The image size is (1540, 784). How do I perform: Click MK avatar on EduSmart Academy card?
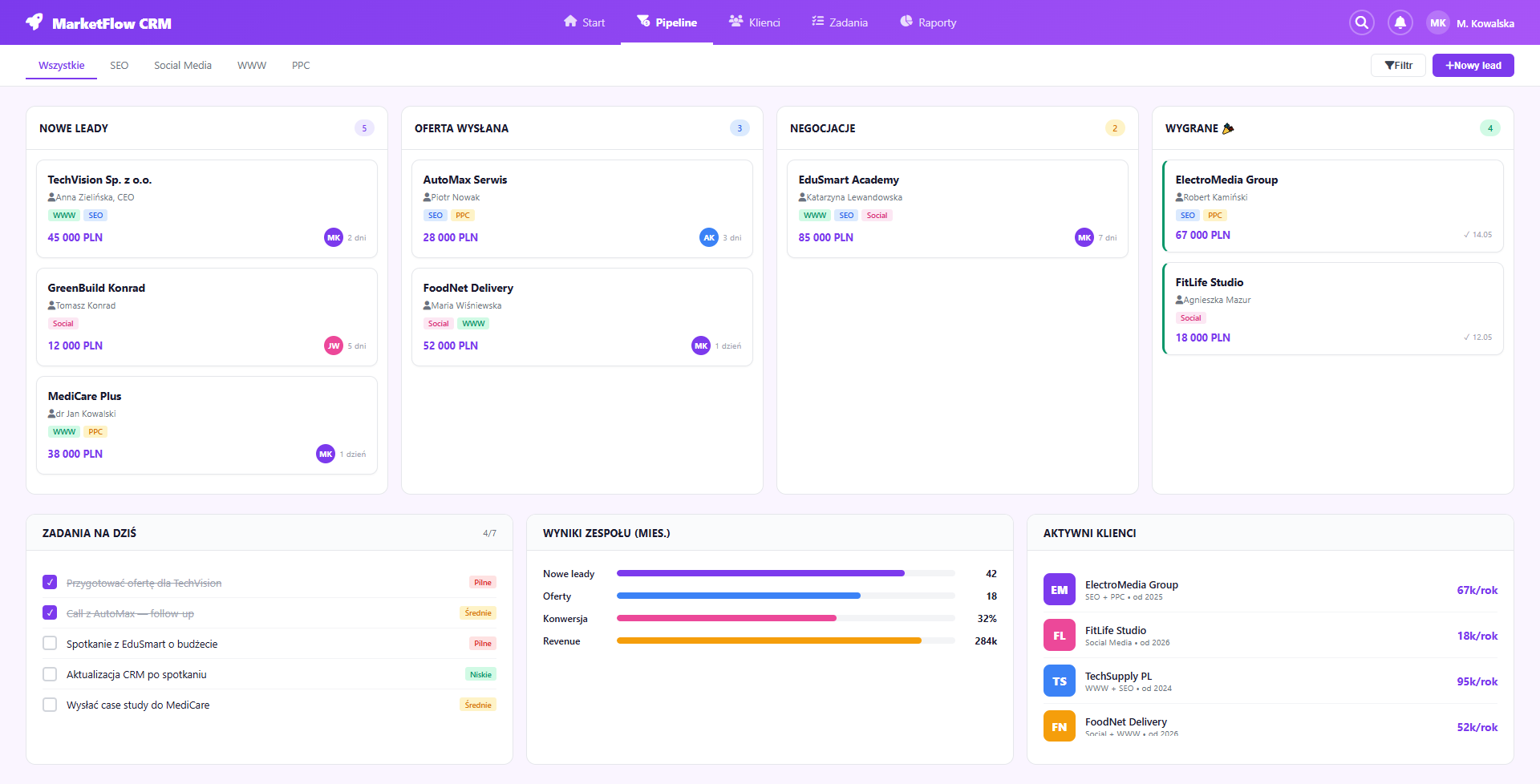(x=1084, y=237)
